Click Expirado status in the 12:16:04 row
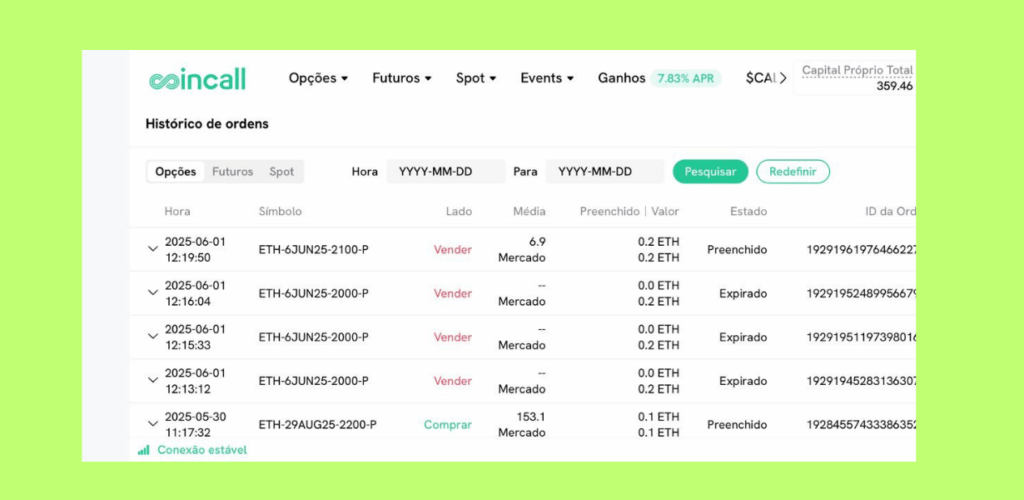Viewport: 1024px width, 500px height. click(x=743, y=293)
